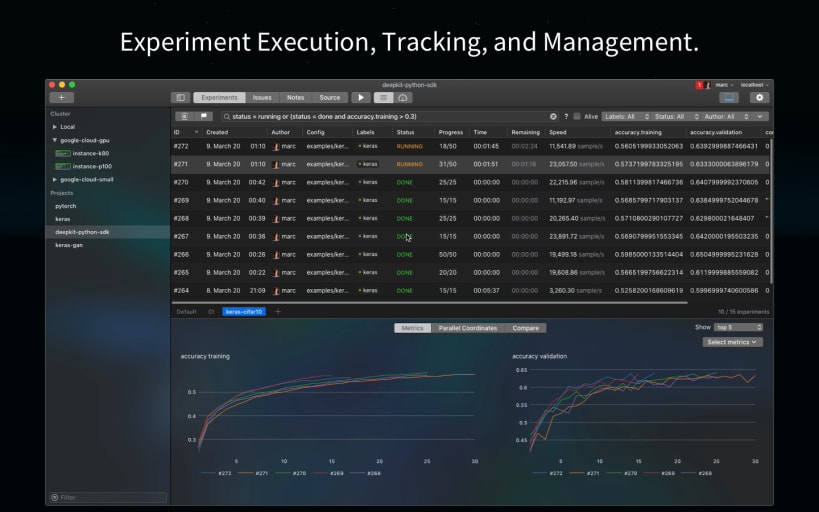The width and height of the screenshot is (819, 512).
Task: Click the keras label of experiment #264
Action: 368,290
